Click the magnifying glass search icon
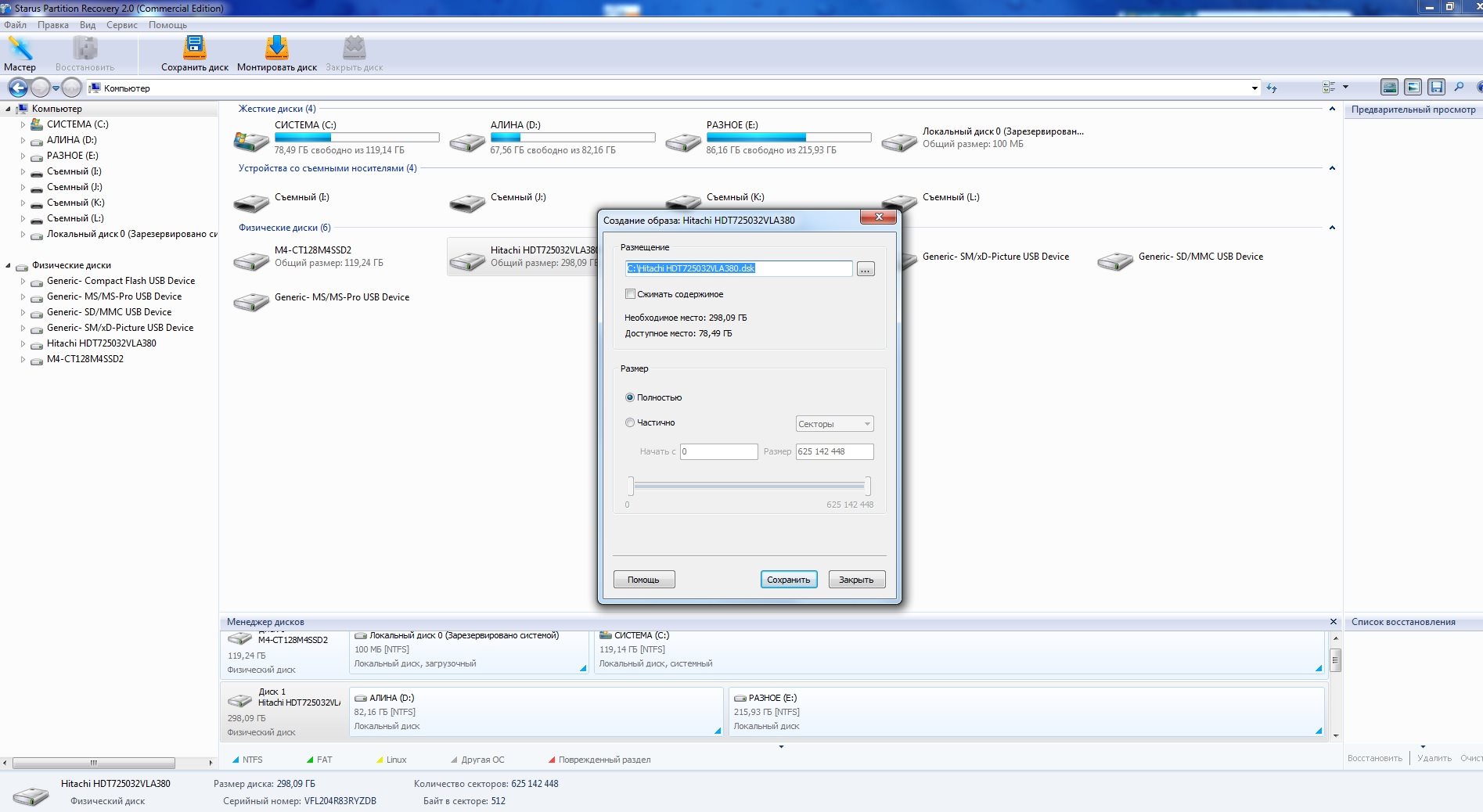The width and height of the screenshot is (1483, 812). click(1459, 88)
